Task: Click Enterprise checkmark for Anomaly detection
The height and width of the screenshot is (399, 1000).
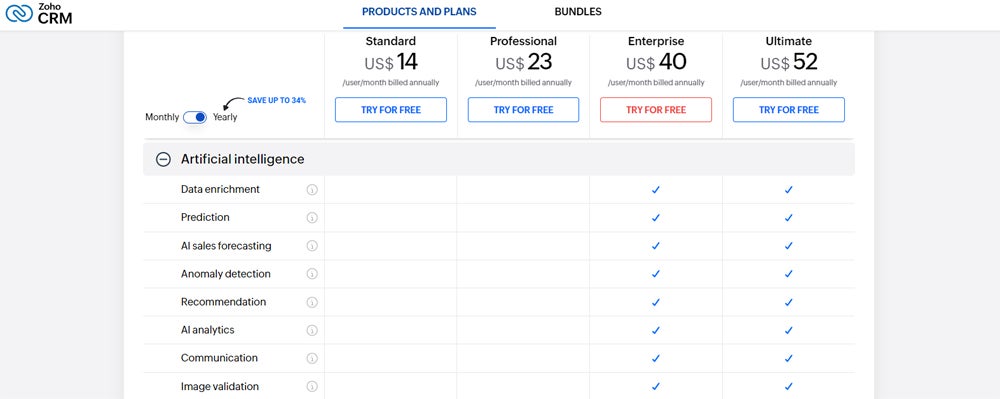Action: click(656, 273)
